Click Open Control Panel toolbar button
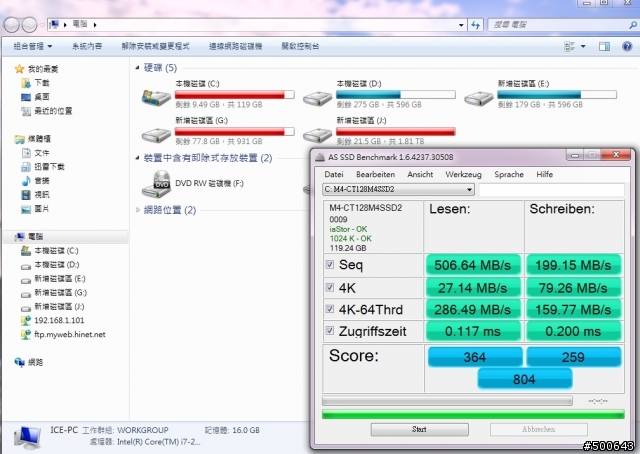Image resolution: width=640 pixels, height=454 pixels. pos(300,46)
